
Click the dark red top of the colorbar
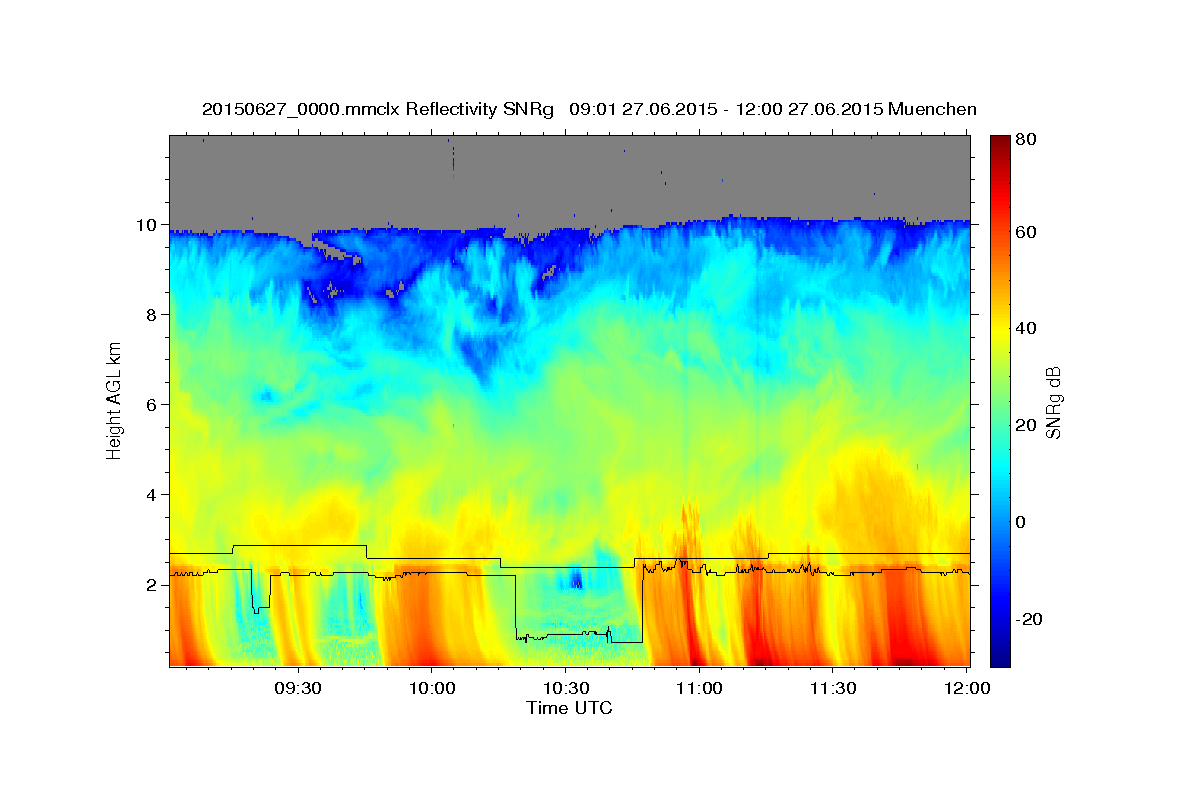click(x=1000, y=143)
